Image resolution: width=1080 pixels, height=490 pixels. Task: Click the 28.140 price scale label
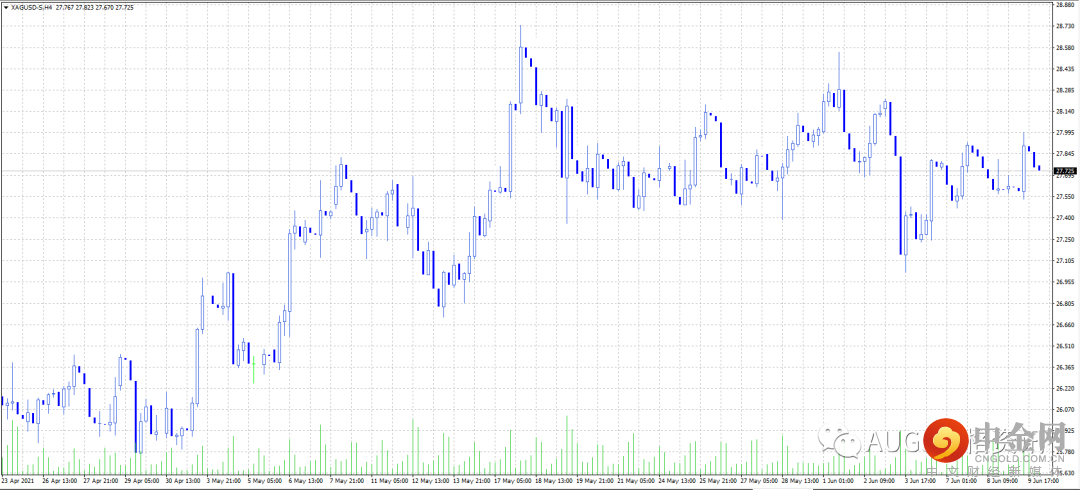point(1064,112)
